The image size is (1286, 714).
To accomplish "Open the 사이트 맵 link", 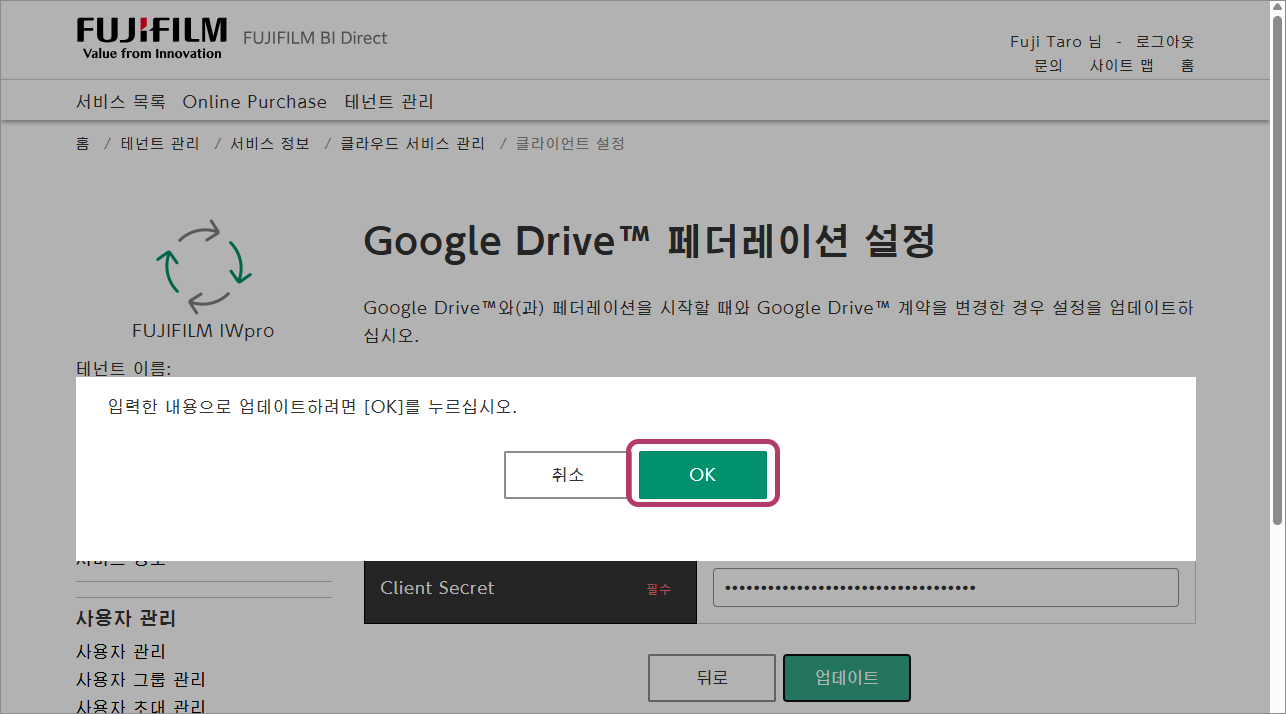I will pos(1122,66).
